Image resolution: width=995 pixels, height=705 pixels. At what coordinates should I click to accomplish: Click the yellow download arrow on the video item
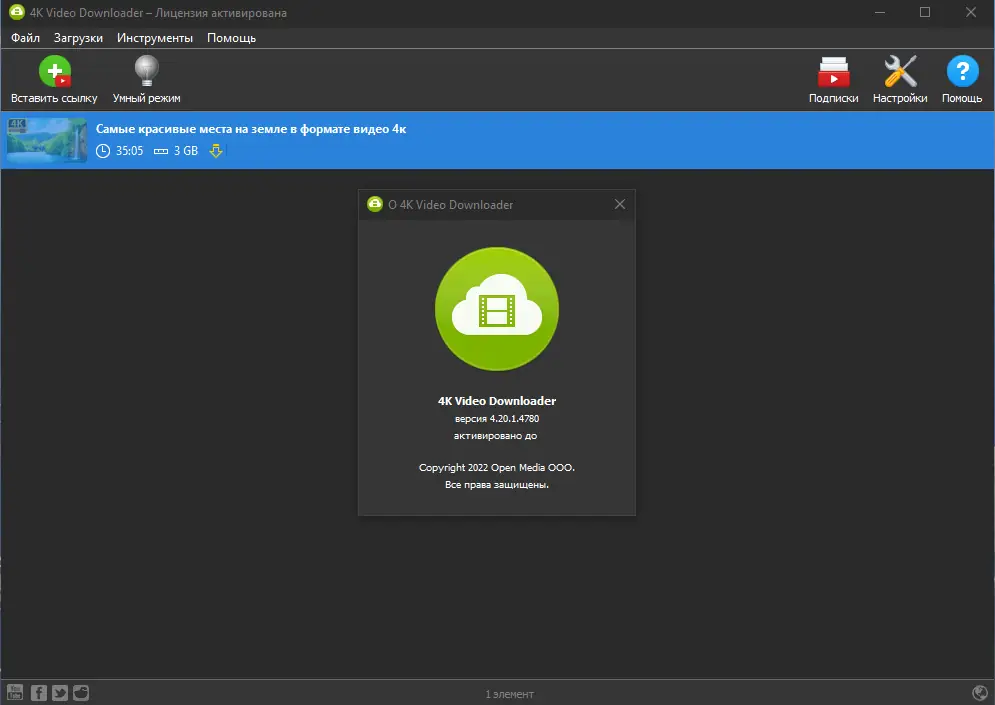click(216, 151)
